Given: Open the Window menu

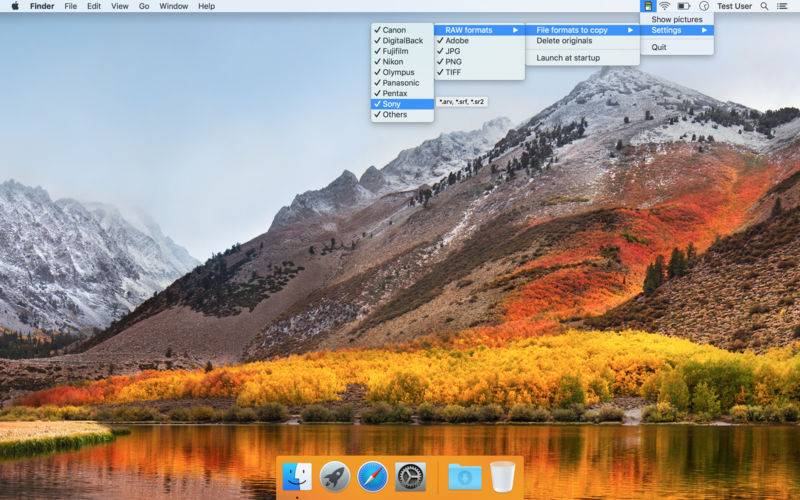Looking at the screenshot, I should pos(173,6).
